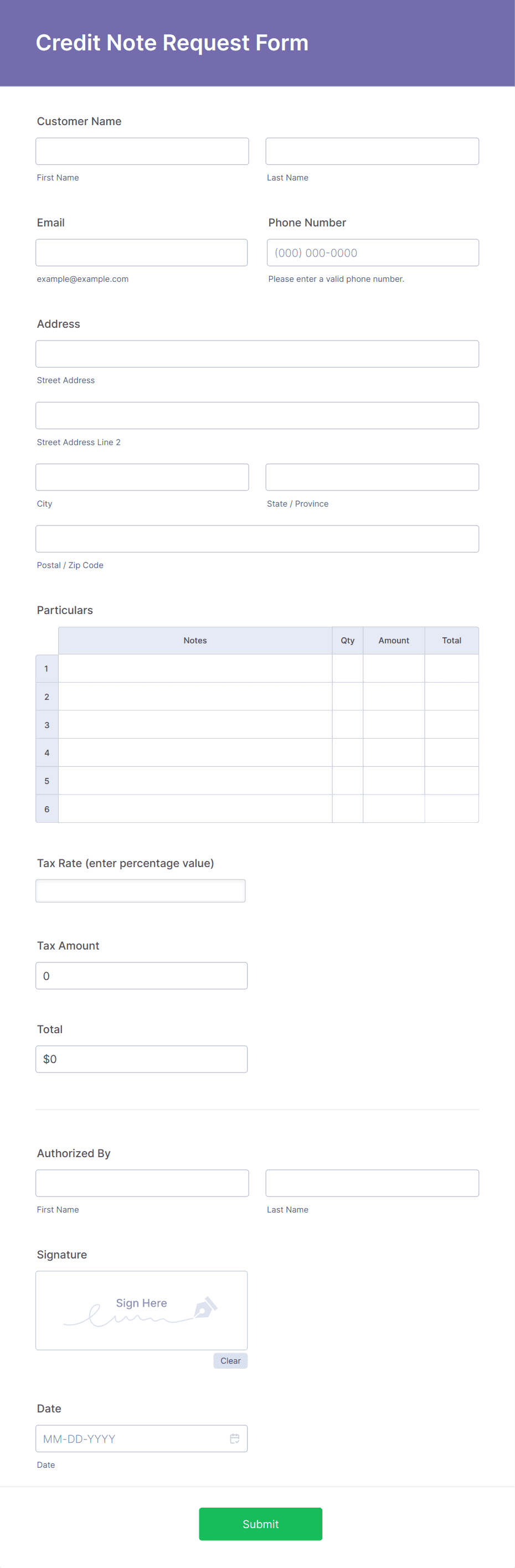Click the Clear button below the signature field
The width and height of the screenshot is (515, 1568).
(230, 1360)
